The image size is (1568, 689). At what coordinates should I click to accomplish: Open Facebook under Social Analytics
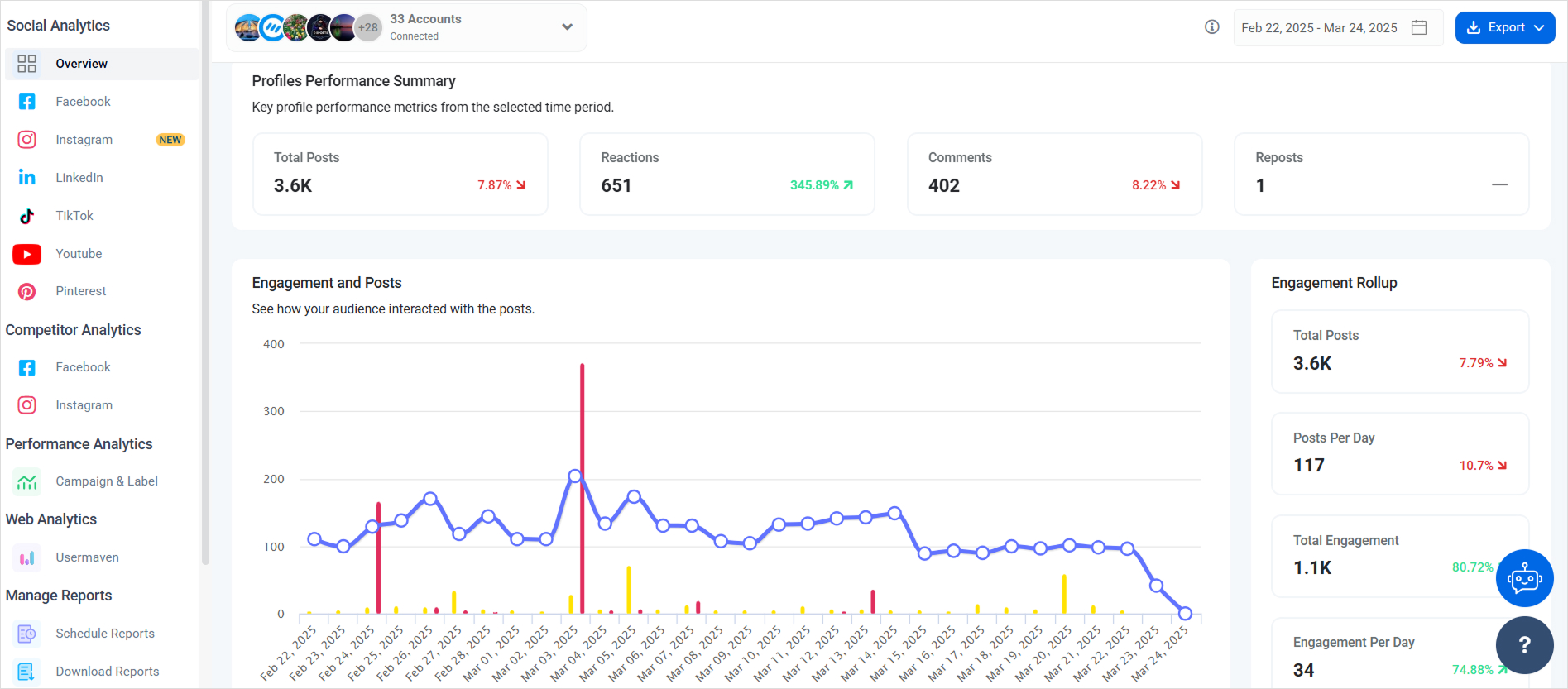(x=83, y=102)
